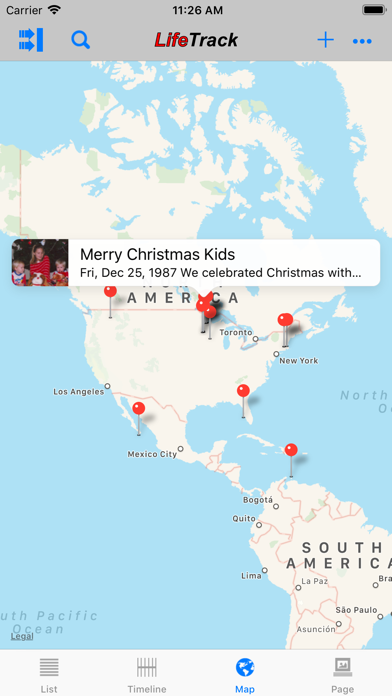Viewport: 392px width, 696px height.
Task: Open the more options ellipsis menu
Action: click(362, 41)
